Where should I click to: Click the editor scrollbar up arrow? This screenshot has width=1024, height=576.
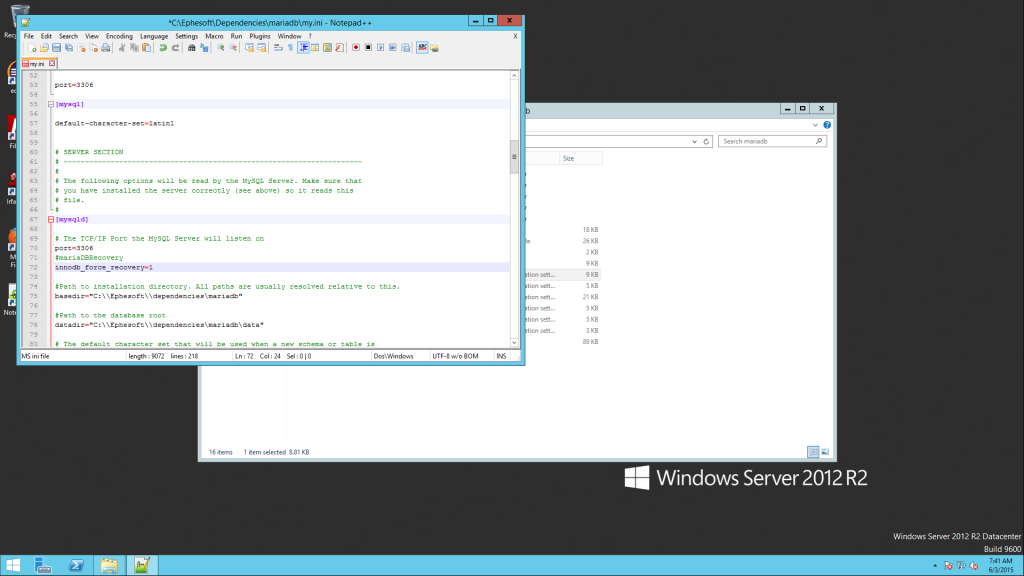pyautogui.click(x=514, y=76)
